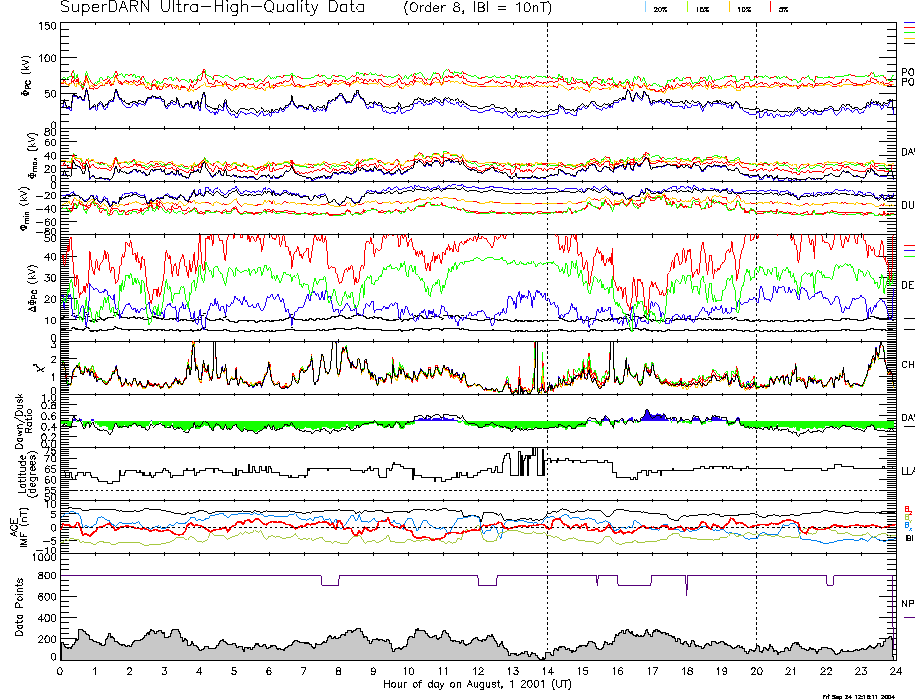Click the x-axis title 'Hour of day on August, 1 2001'

(x=477, y=685)
